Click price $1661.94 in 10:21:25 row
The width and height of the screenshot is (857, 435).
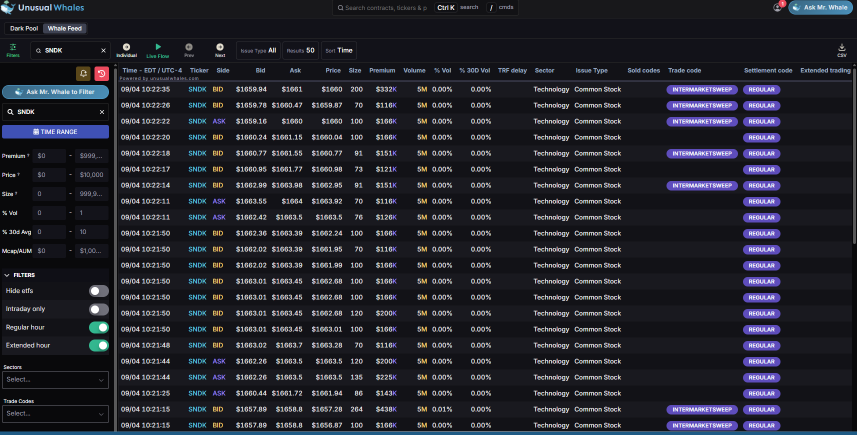point(327,393)
